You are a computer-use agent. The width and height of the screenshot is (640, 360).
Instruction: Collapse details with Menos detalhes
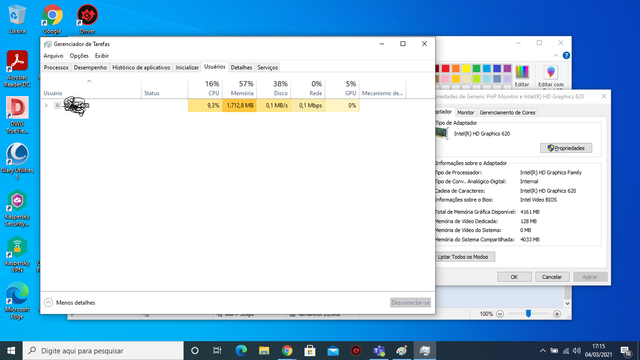[69, 302]
